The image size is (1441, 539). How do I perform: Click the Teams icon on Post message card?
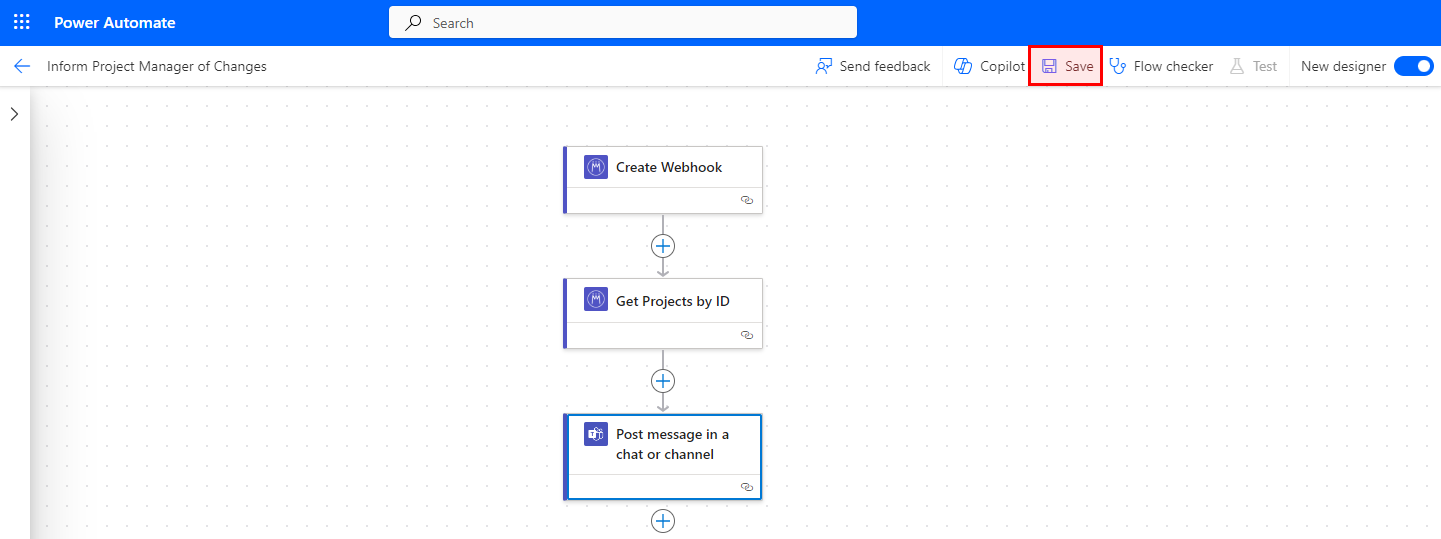point(596,434)
